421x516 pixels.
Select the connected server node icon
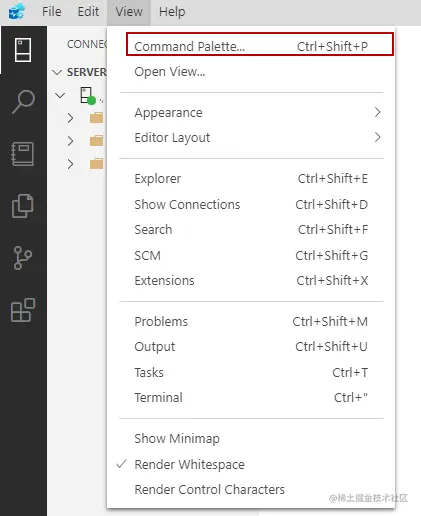pyautogui.click(x=88, y=96)
